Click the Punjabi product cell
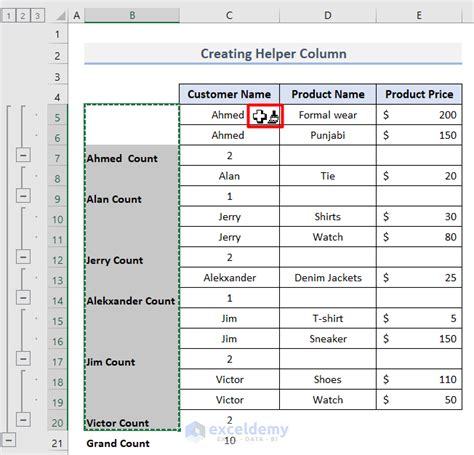The image size is (474, 455). [x=328, y=135]
